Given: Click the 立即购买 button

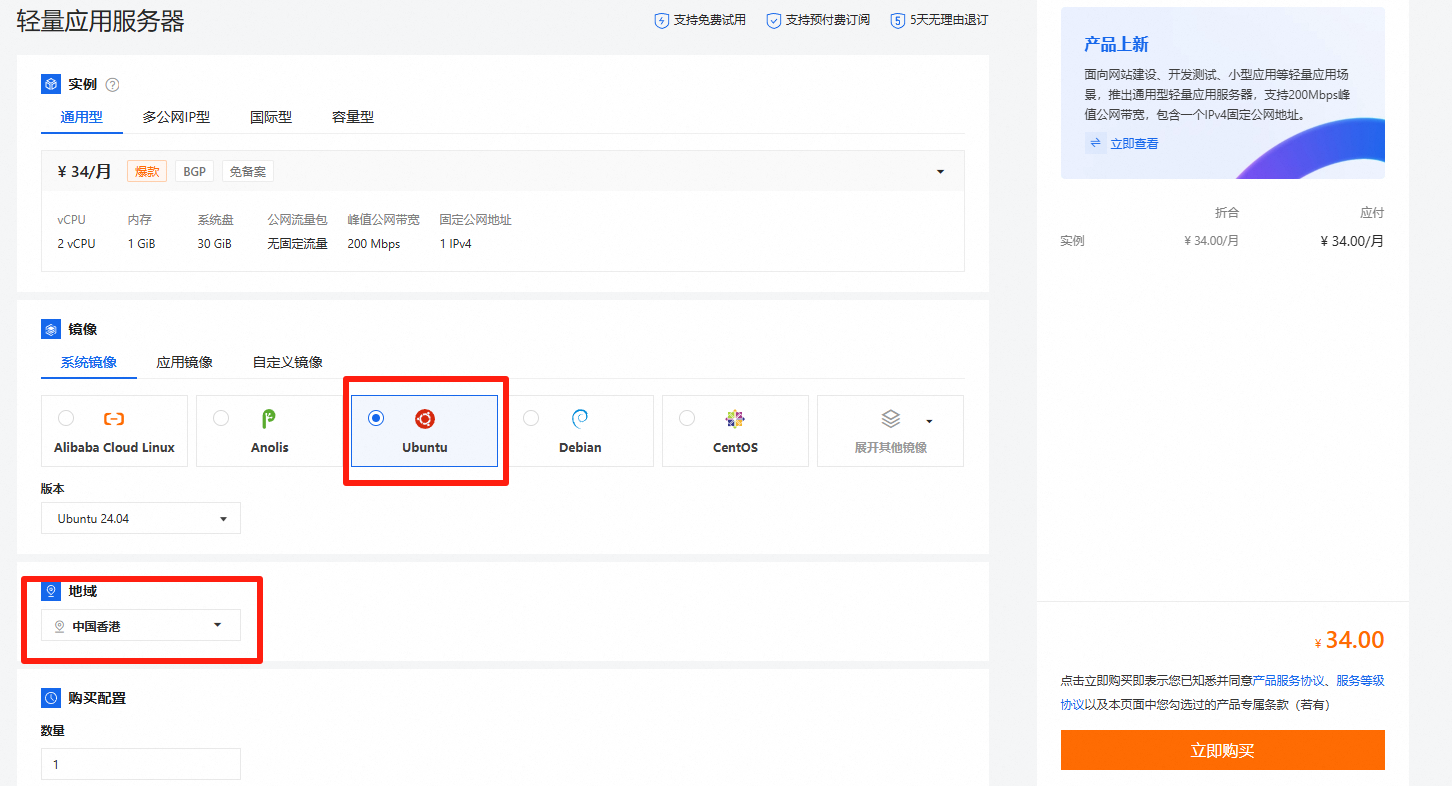Looking at the screenshot, I should point(1223,750).
